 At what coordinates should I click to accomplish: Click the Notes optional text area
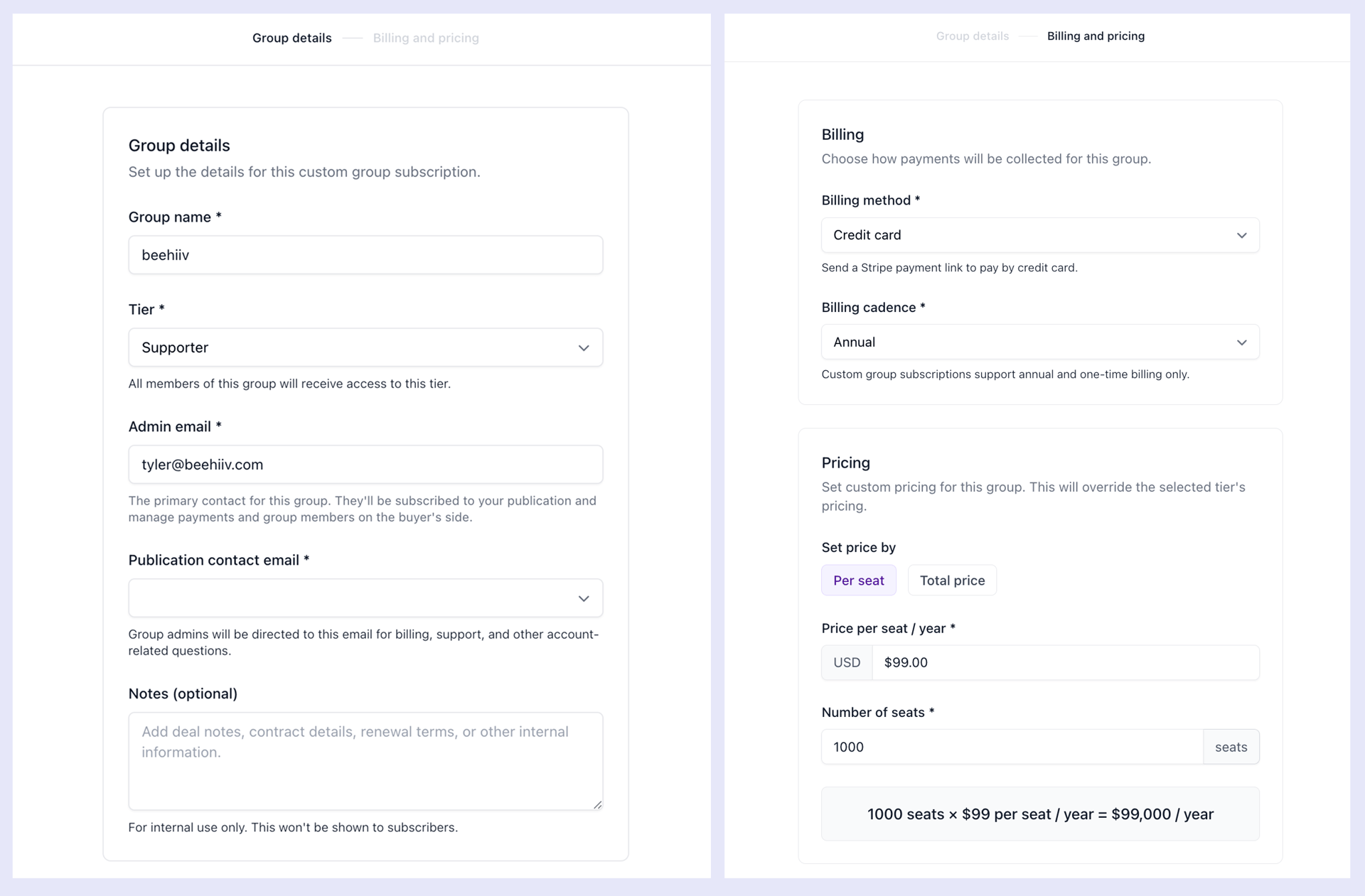[365, 761]
